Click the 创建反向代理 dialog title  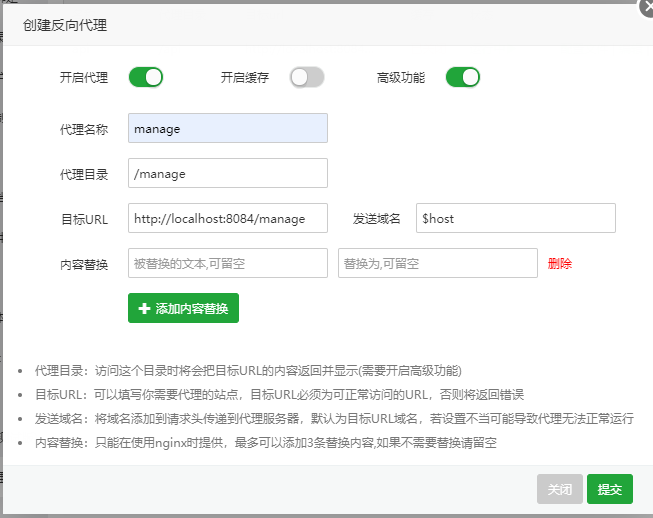[65, 25]
